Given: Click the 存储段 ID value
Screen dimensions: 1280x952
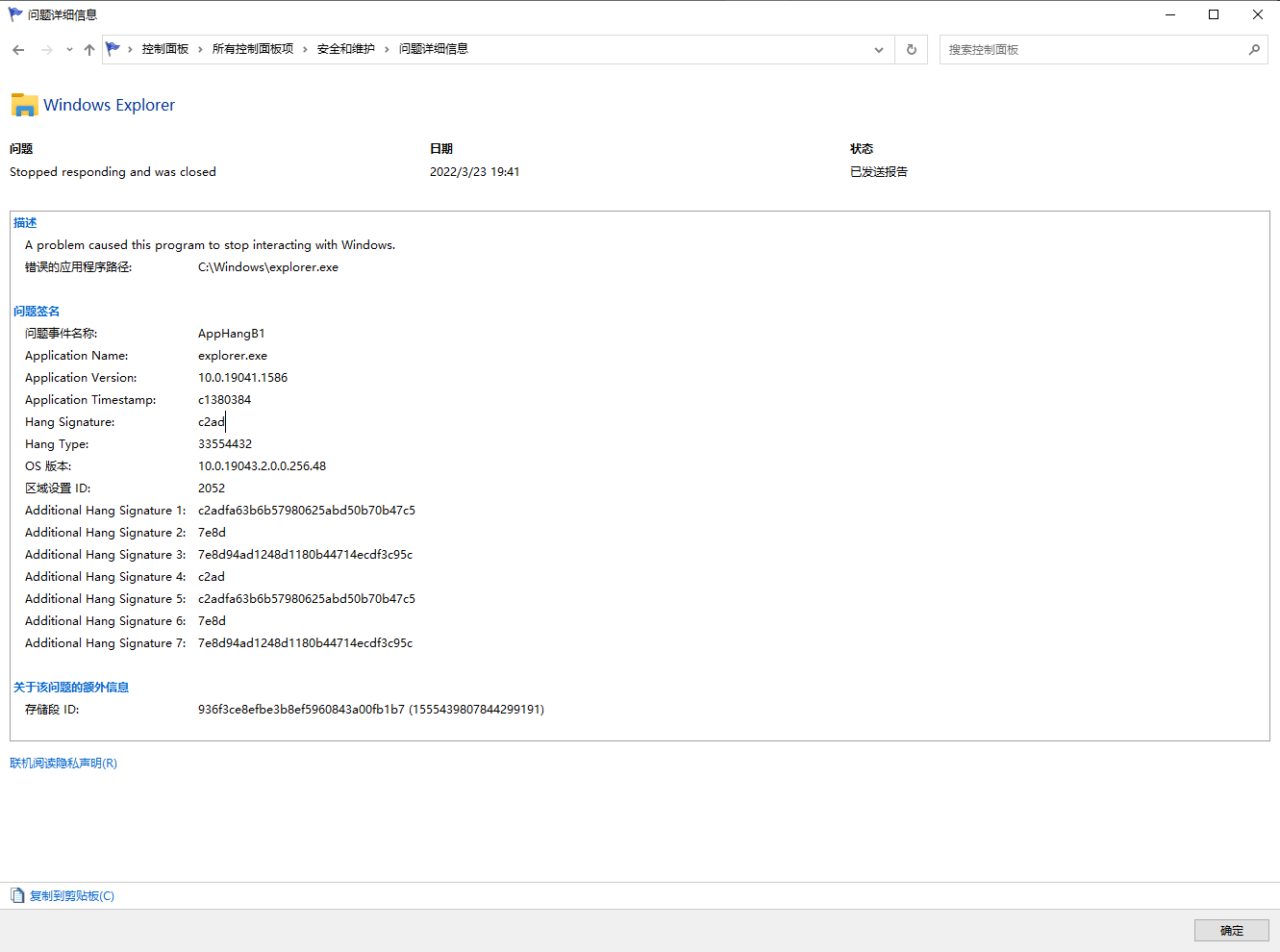Looking at the screenshot, I should click(x=371, y=710).
